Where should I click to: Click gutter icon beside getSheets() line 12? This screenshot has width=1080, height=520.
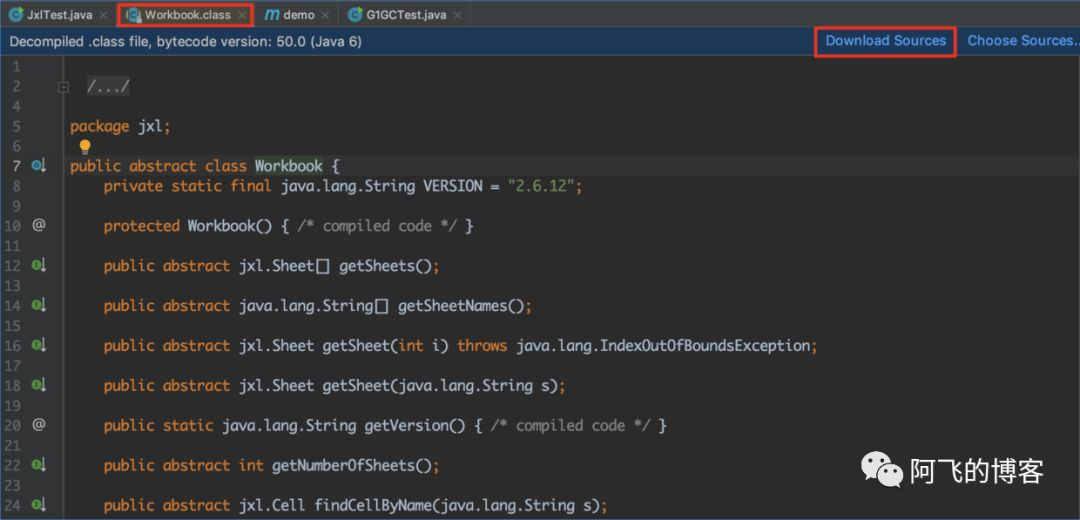(39, 266)
